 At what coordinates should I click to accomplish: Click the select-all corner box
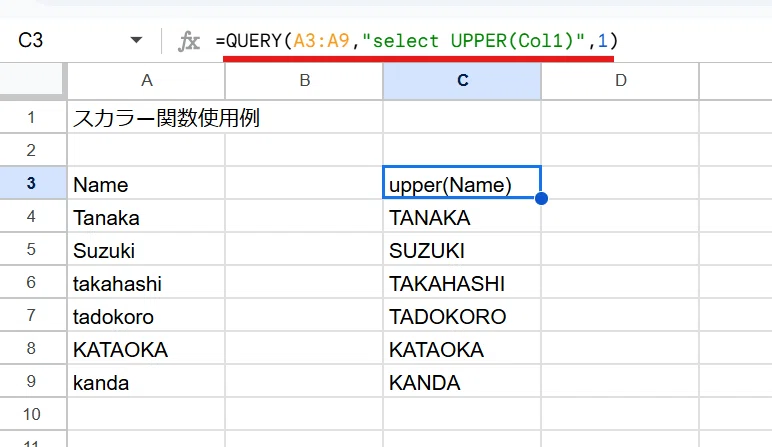pyautogui.click(x=32, y=79)
